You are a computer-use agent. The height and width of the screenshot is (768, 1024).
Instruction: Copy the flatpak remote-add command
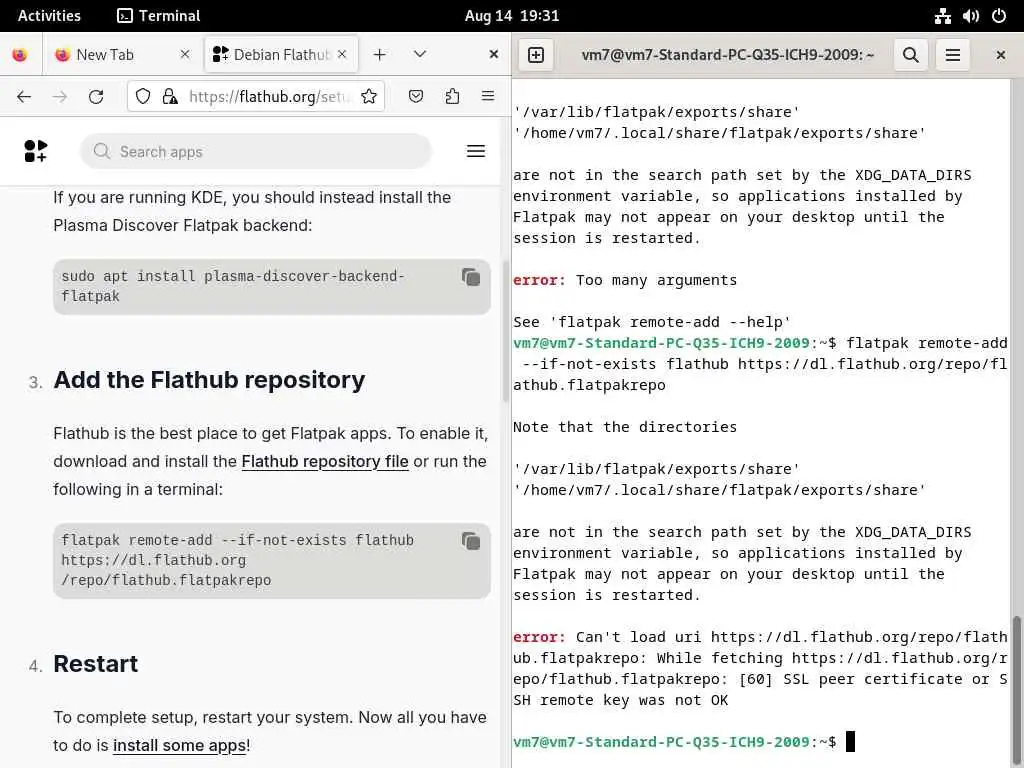(471, 541)
